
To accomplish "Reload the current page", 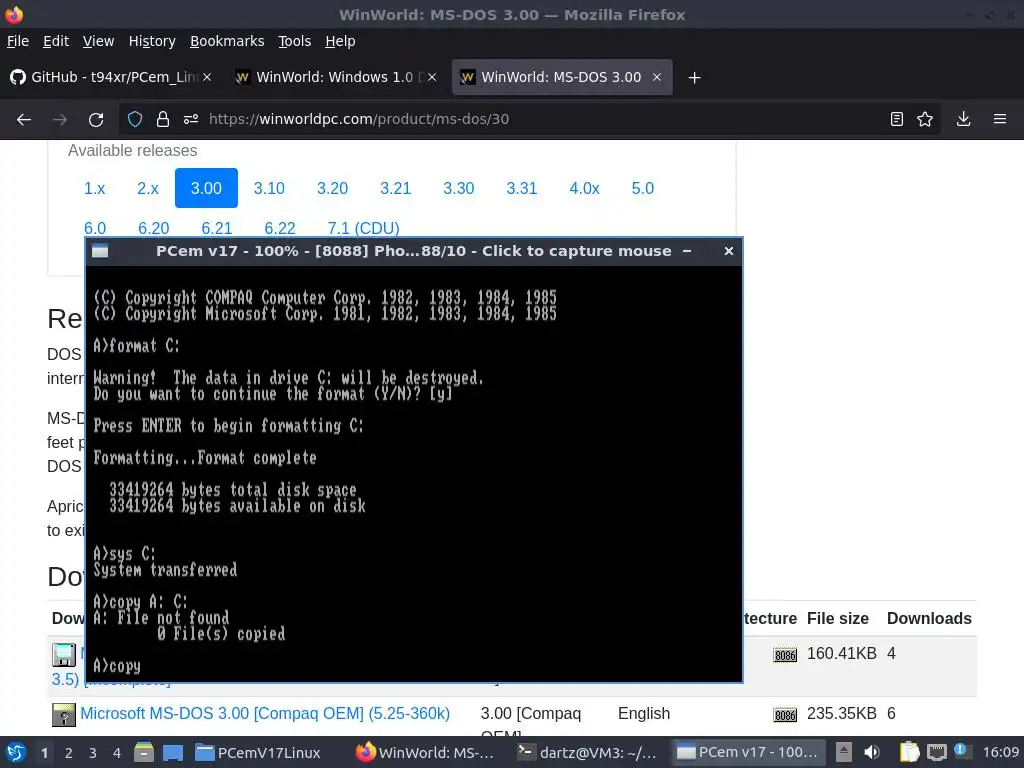I will click(96, 120).
